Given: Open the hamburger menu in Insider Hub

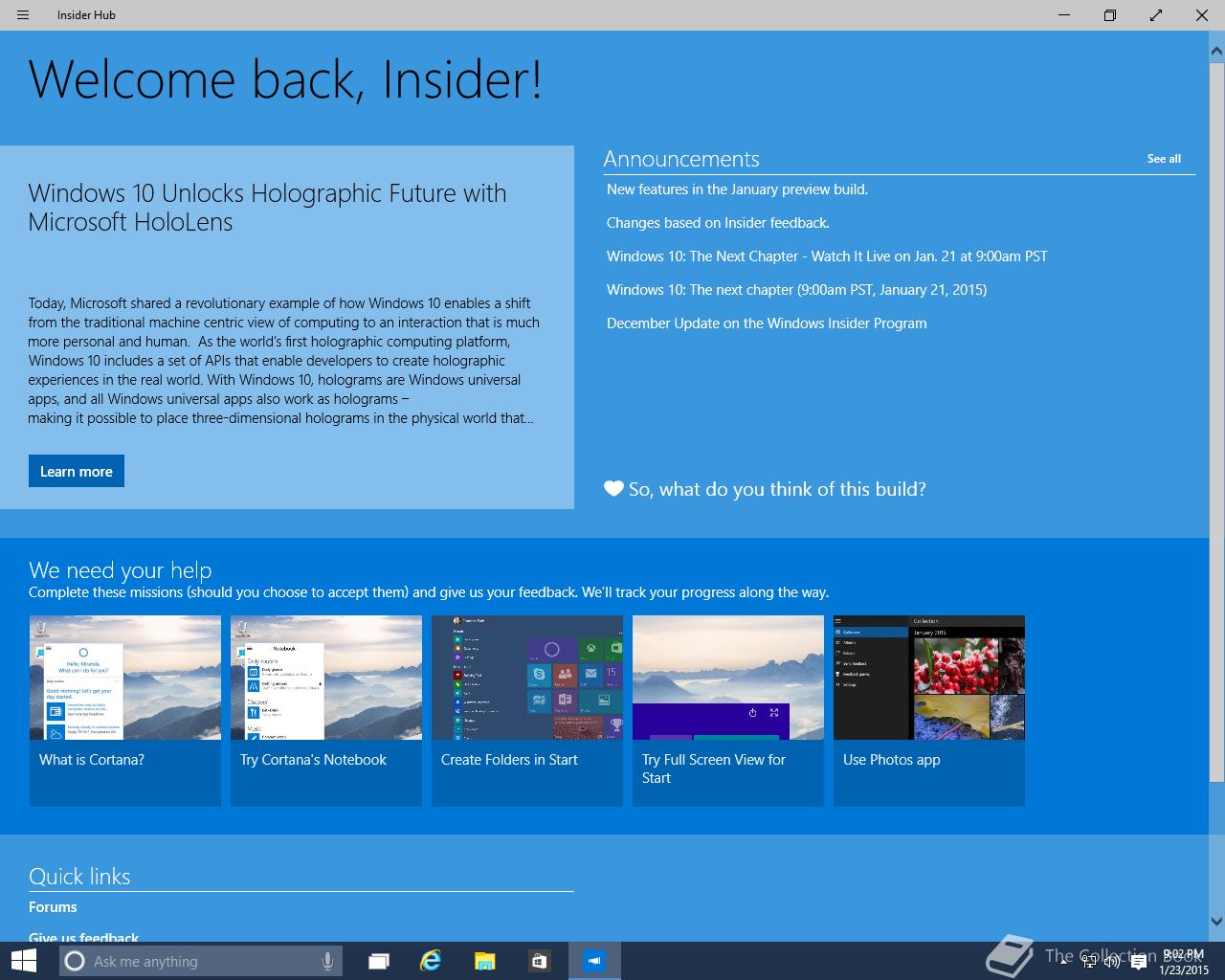Looking at the screenshot, I should pos(23,15).
